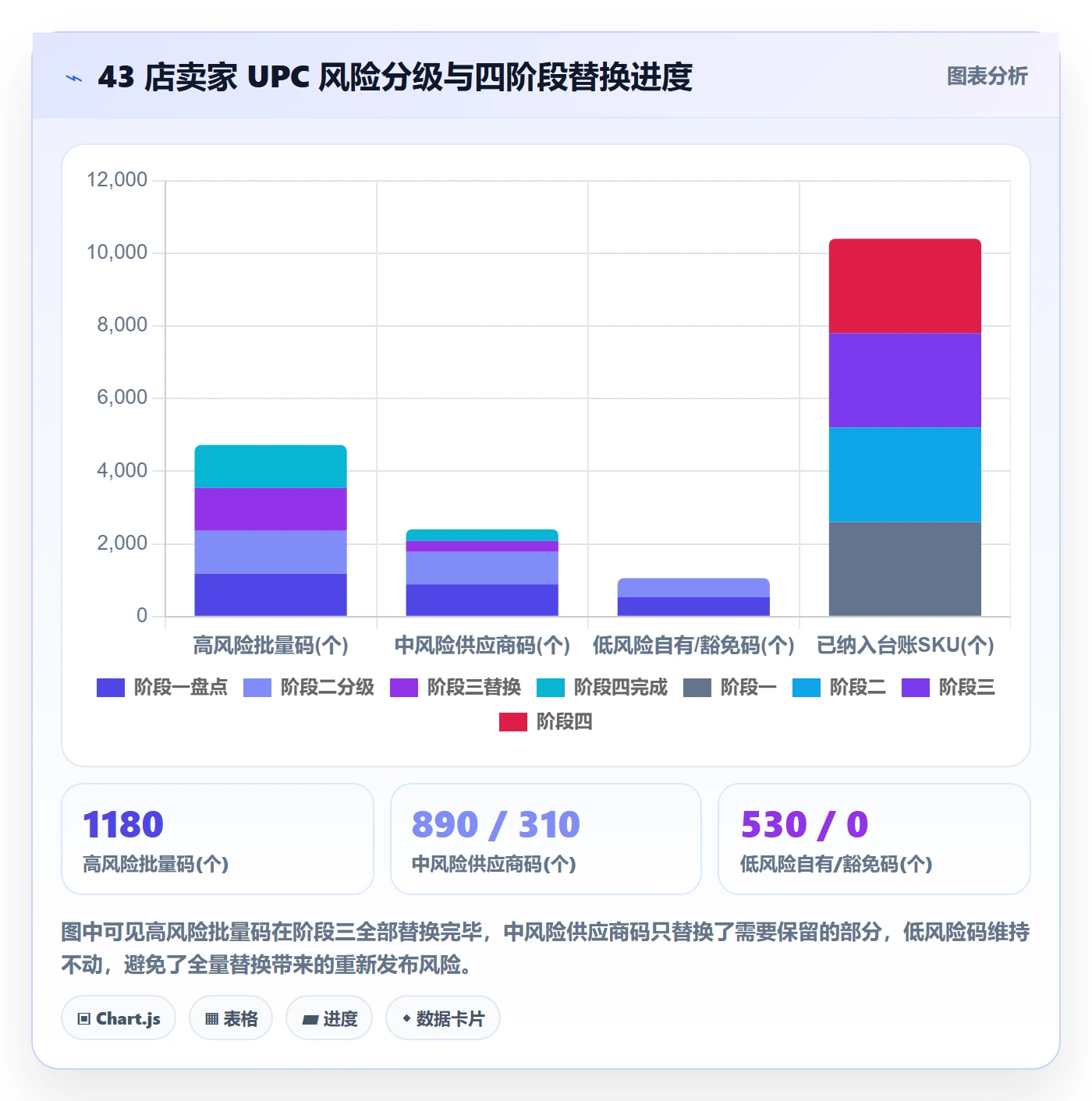Click the 1180 value in the stat card

123,824
